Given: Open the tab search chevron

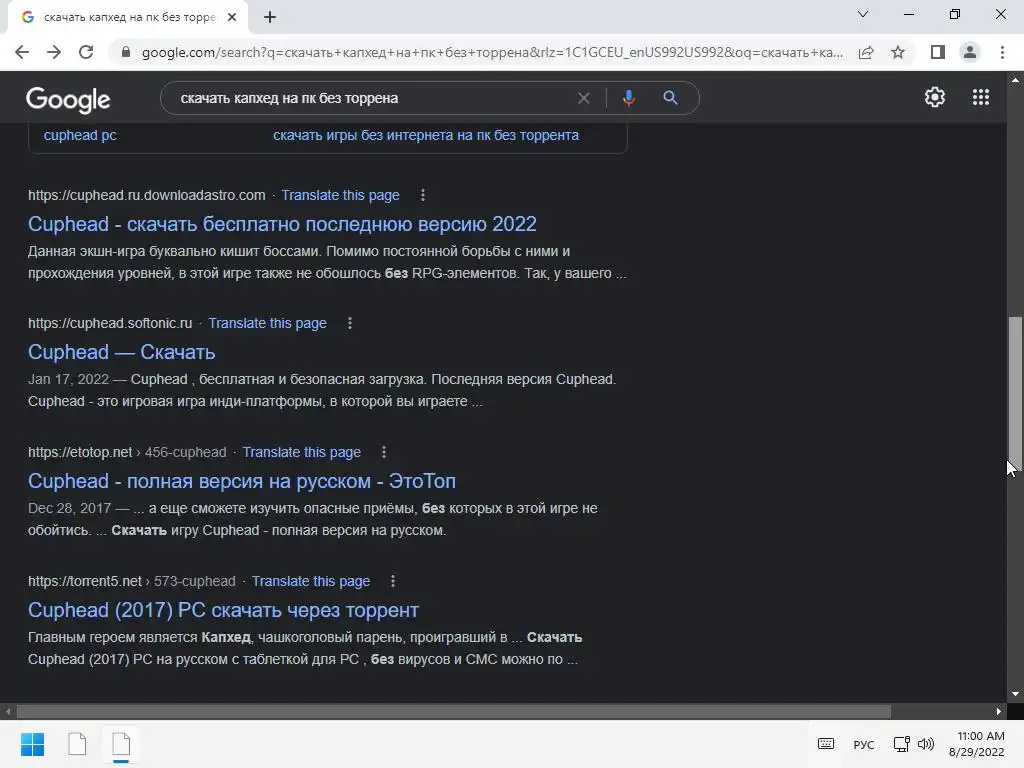Looking at the screenshot, I should pos(863,14).
